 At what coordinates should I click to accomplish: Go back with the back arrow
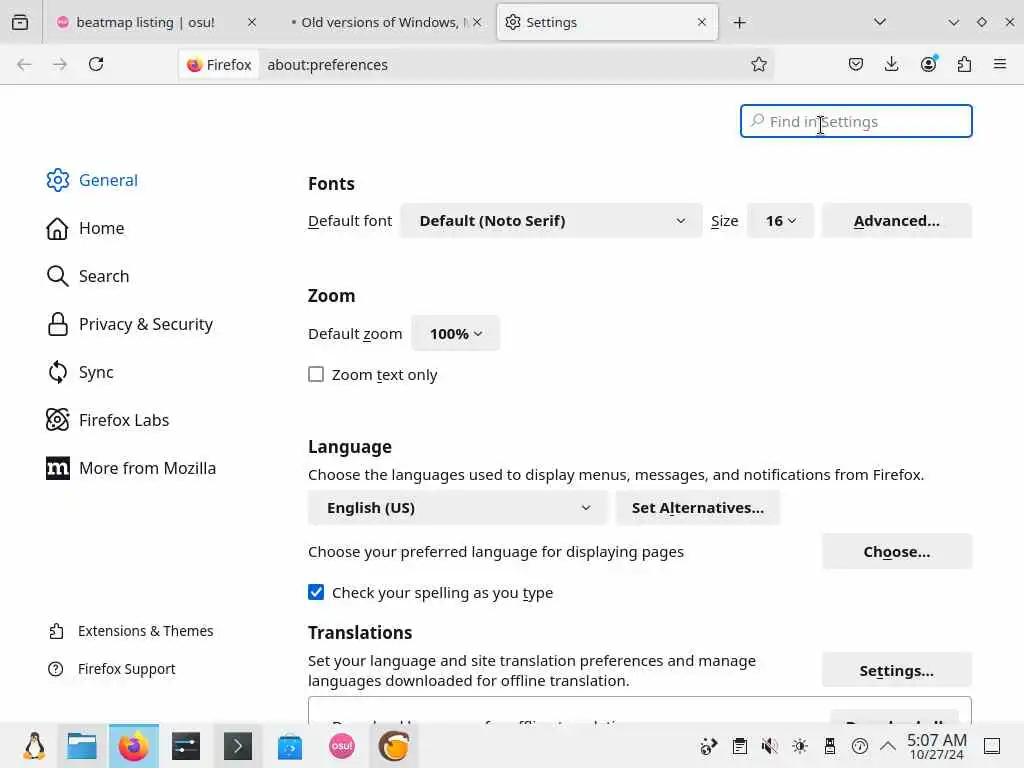(24, 64)
